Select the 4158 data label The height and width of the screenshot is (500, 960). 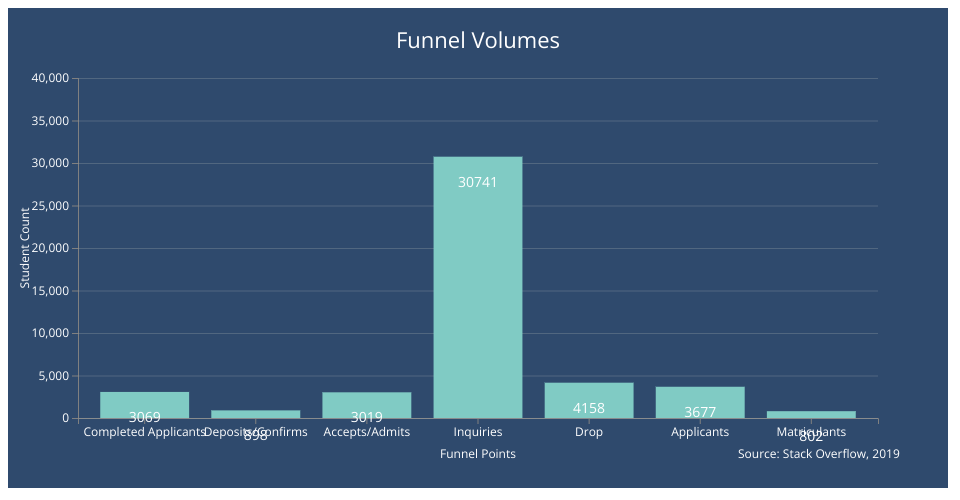[588, 408]
